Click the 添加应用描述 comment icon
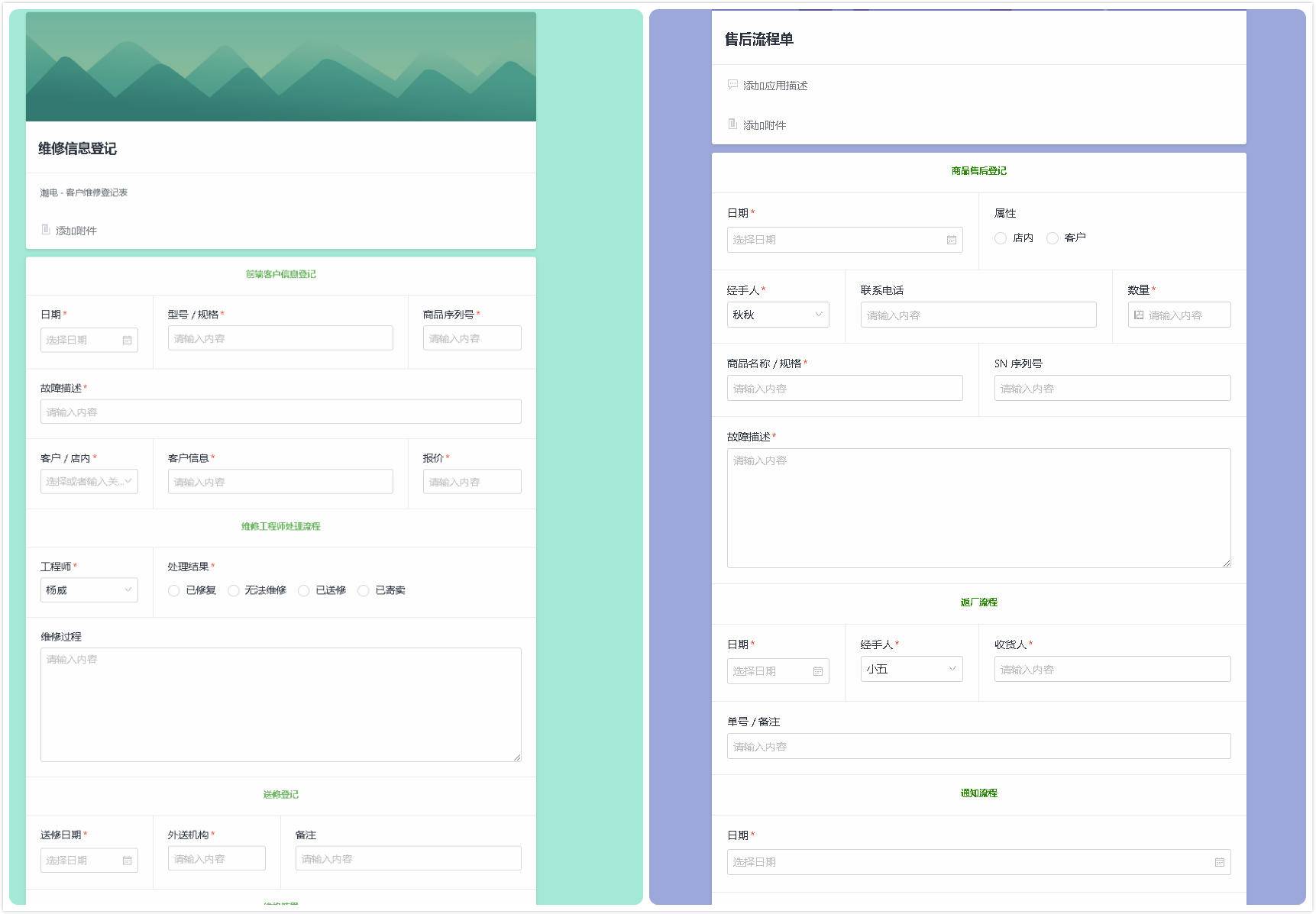1316x914 pixels. pyautogui.click(x=732, y=85)
